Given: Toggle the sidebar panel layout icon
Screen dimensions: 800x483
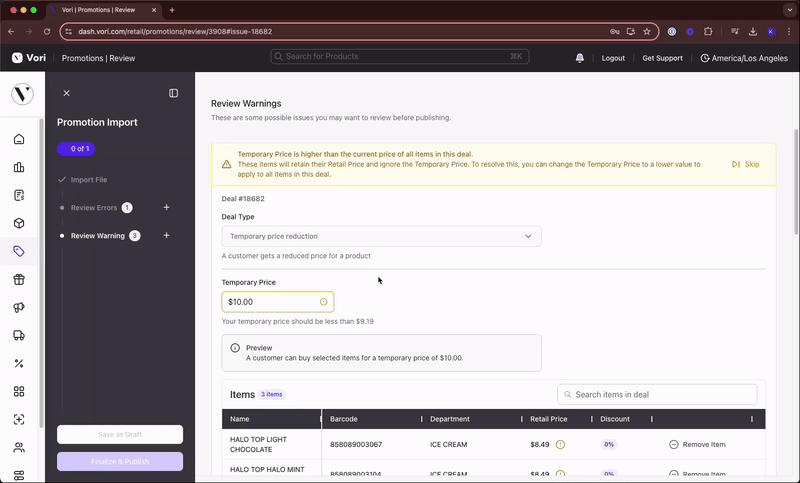Looking at the screenshot, I should click(173, 93).
